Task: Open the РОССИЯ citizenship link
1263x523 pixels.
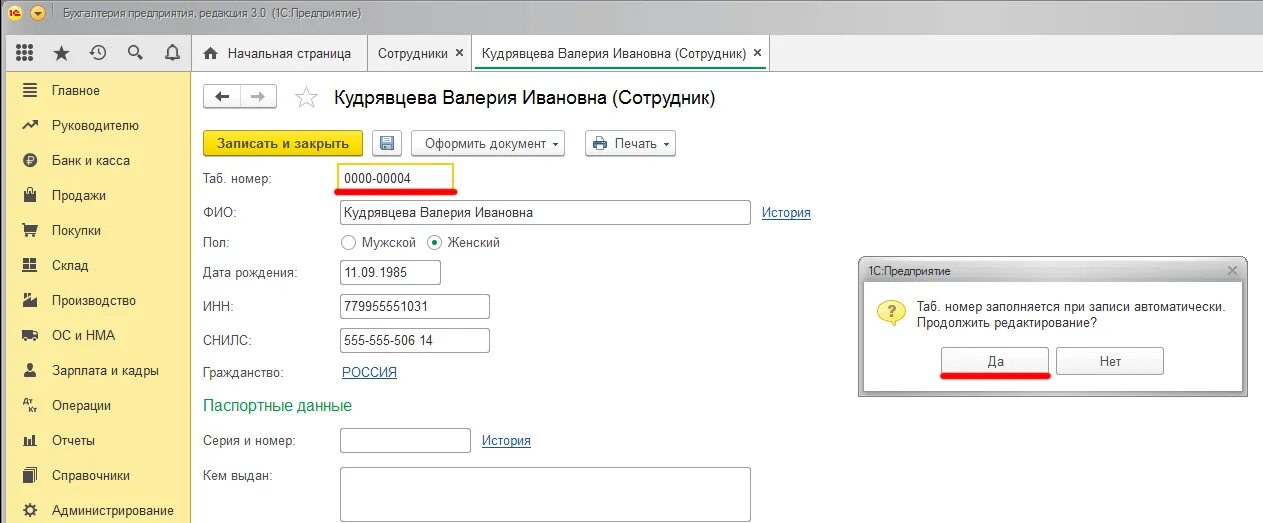Action: coord(369,372)
